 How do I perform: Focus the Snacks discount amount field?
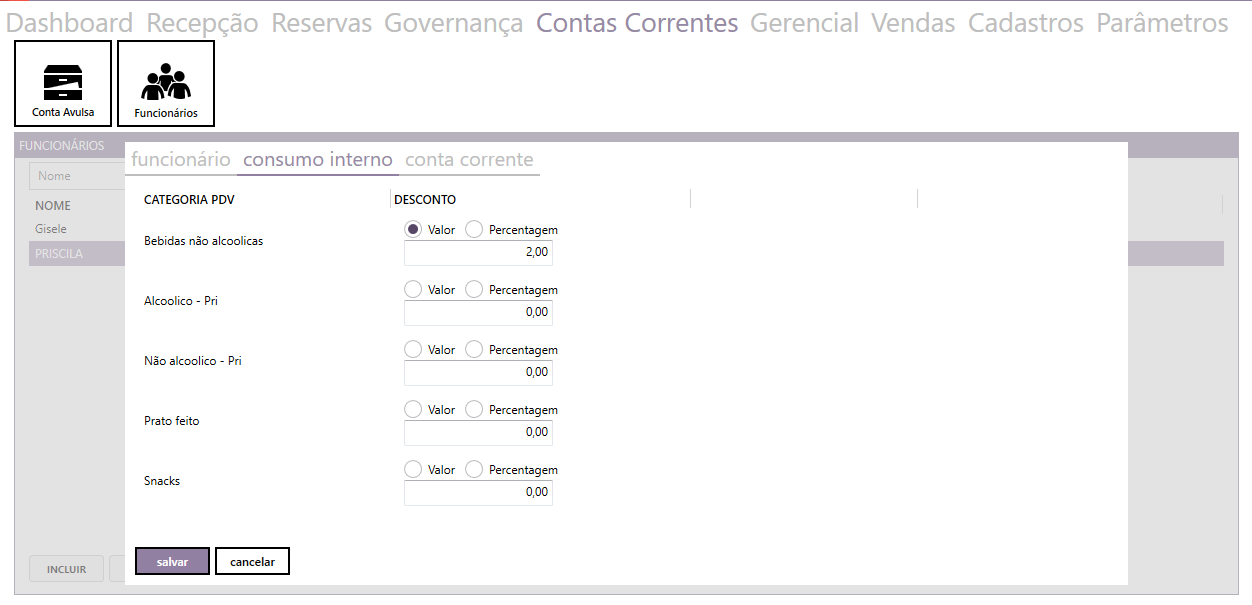[x=478, y=493]
